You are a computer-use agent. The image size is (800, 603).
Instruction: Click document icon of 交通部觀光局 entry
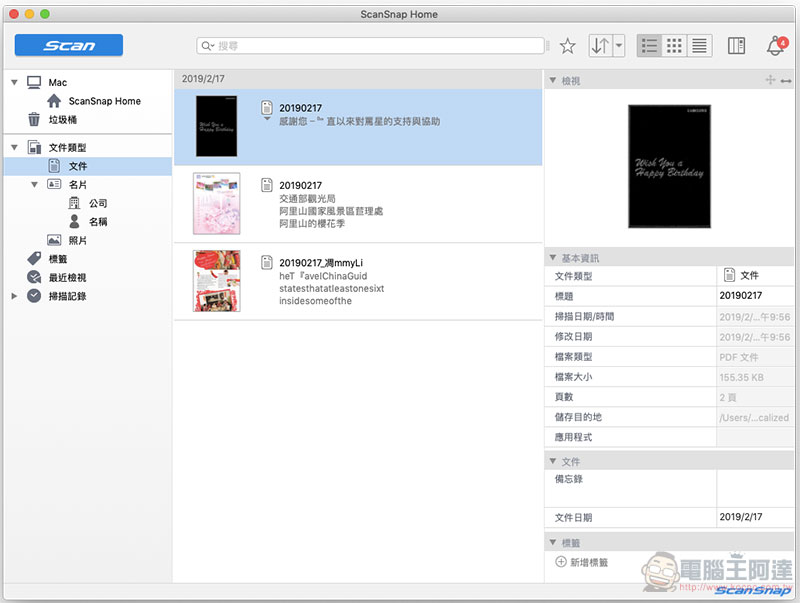266,185
